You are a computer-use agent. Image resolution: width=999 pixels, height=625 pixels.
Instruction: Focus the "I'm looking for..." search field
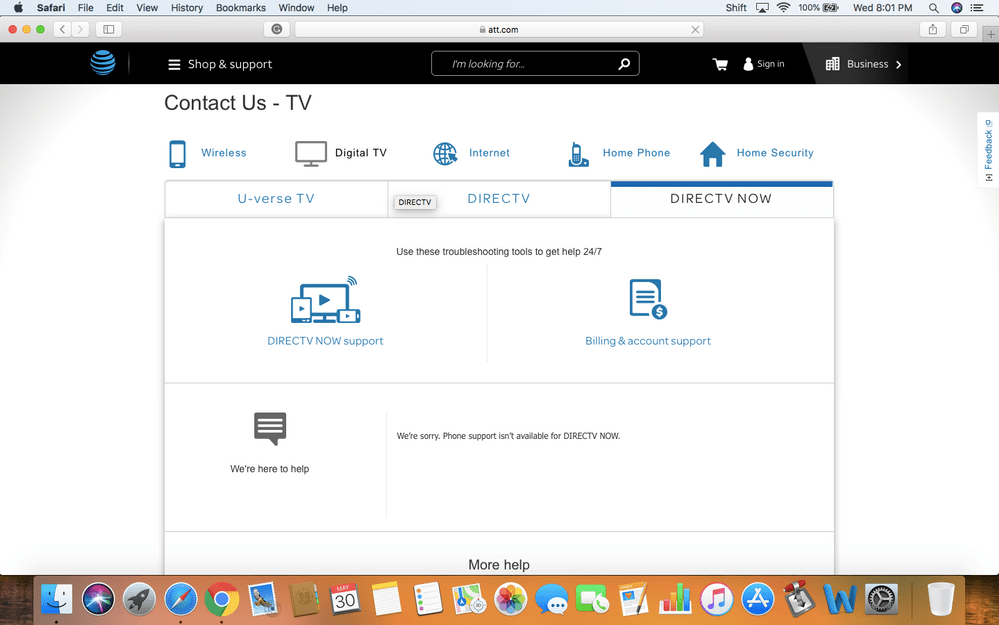click(x=534, y=64)
